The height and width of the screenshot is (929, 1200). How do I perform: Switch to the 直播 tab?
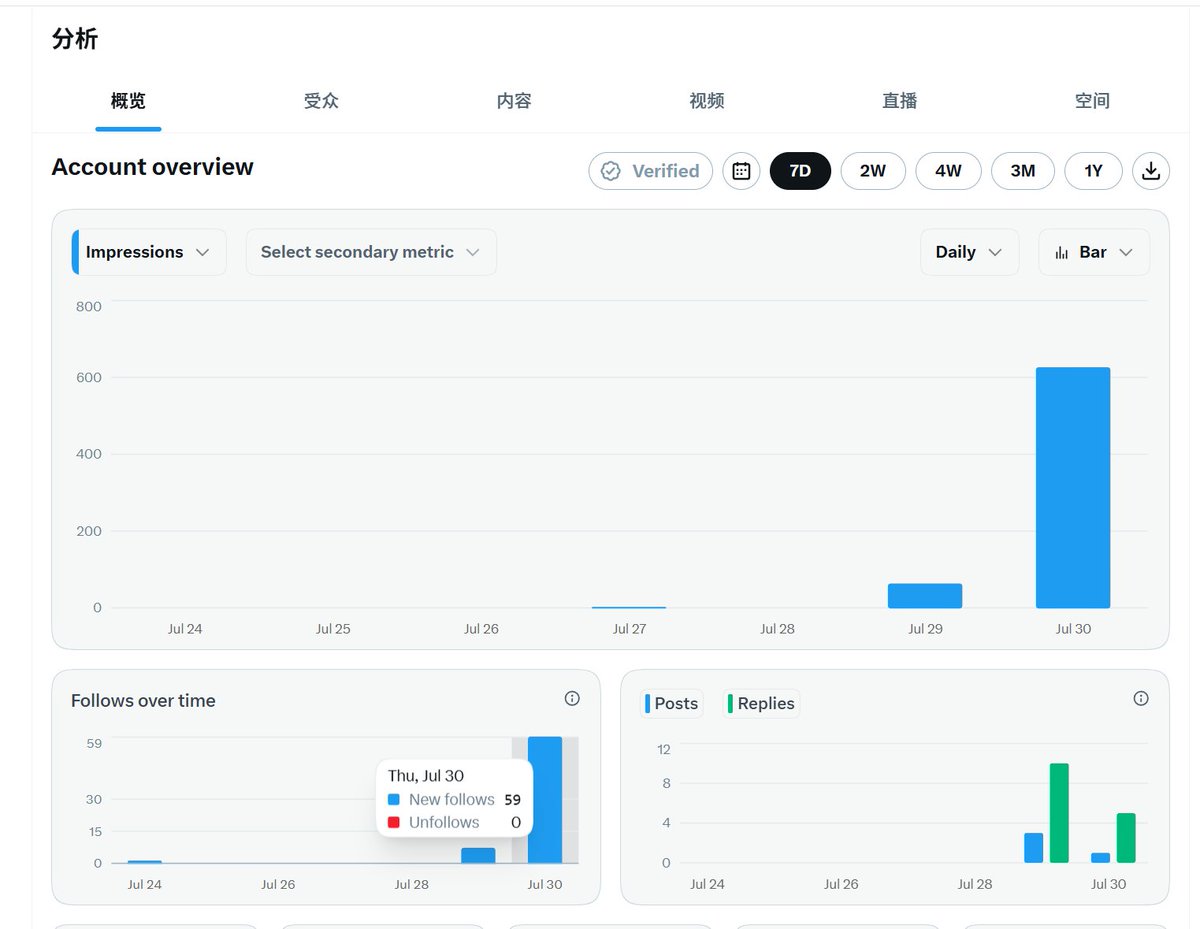[x=900, y=101]
